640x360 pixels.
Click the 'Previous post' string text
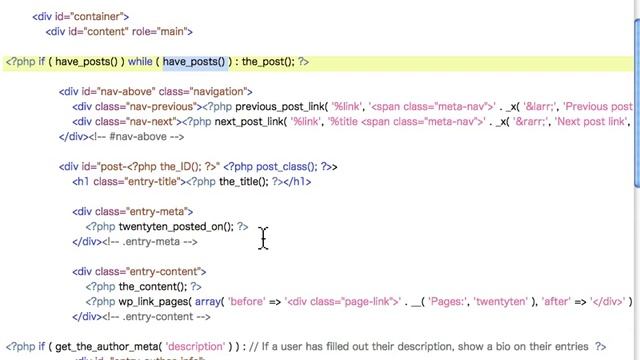click(598, 107)
